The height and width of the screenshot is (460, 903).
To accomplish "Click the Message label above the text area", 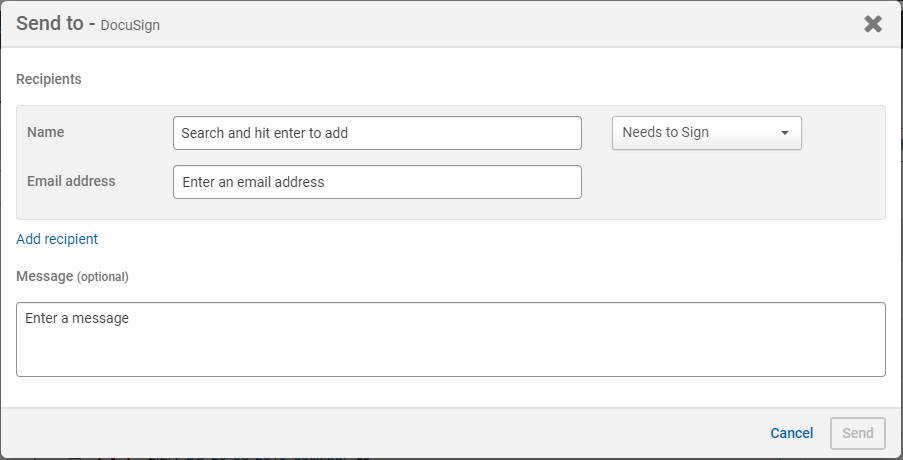I will point(44,276).
